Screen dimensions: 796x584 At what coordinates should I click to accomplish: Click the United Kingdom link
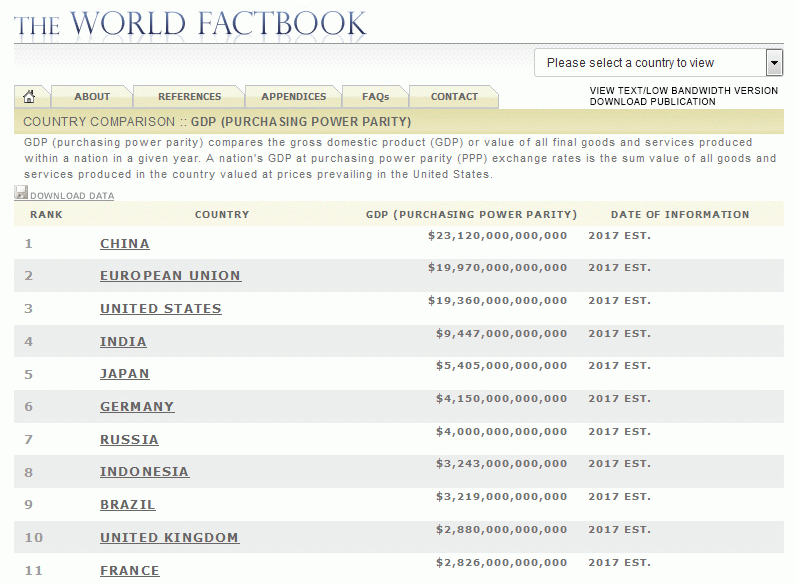point(169,538)
